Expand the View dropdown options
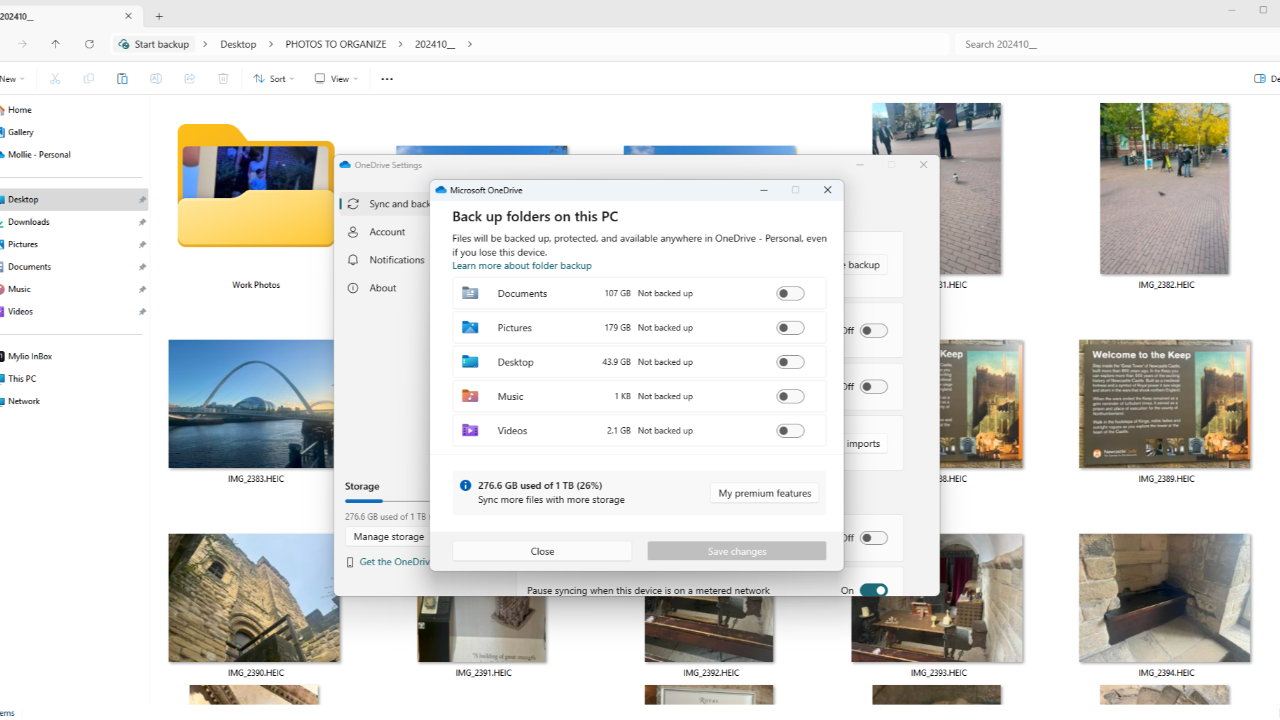 pos(334,79)
